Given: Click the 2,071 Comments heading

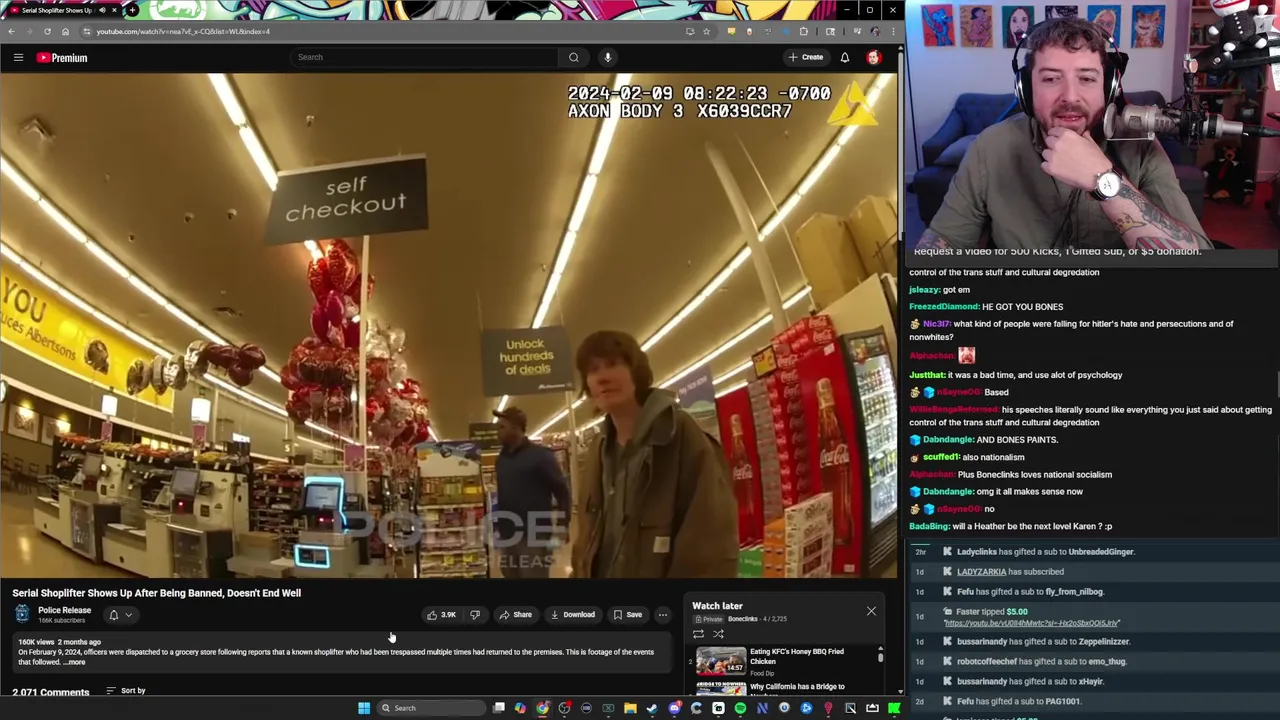Looking at the screenshot, I should 50,692.
